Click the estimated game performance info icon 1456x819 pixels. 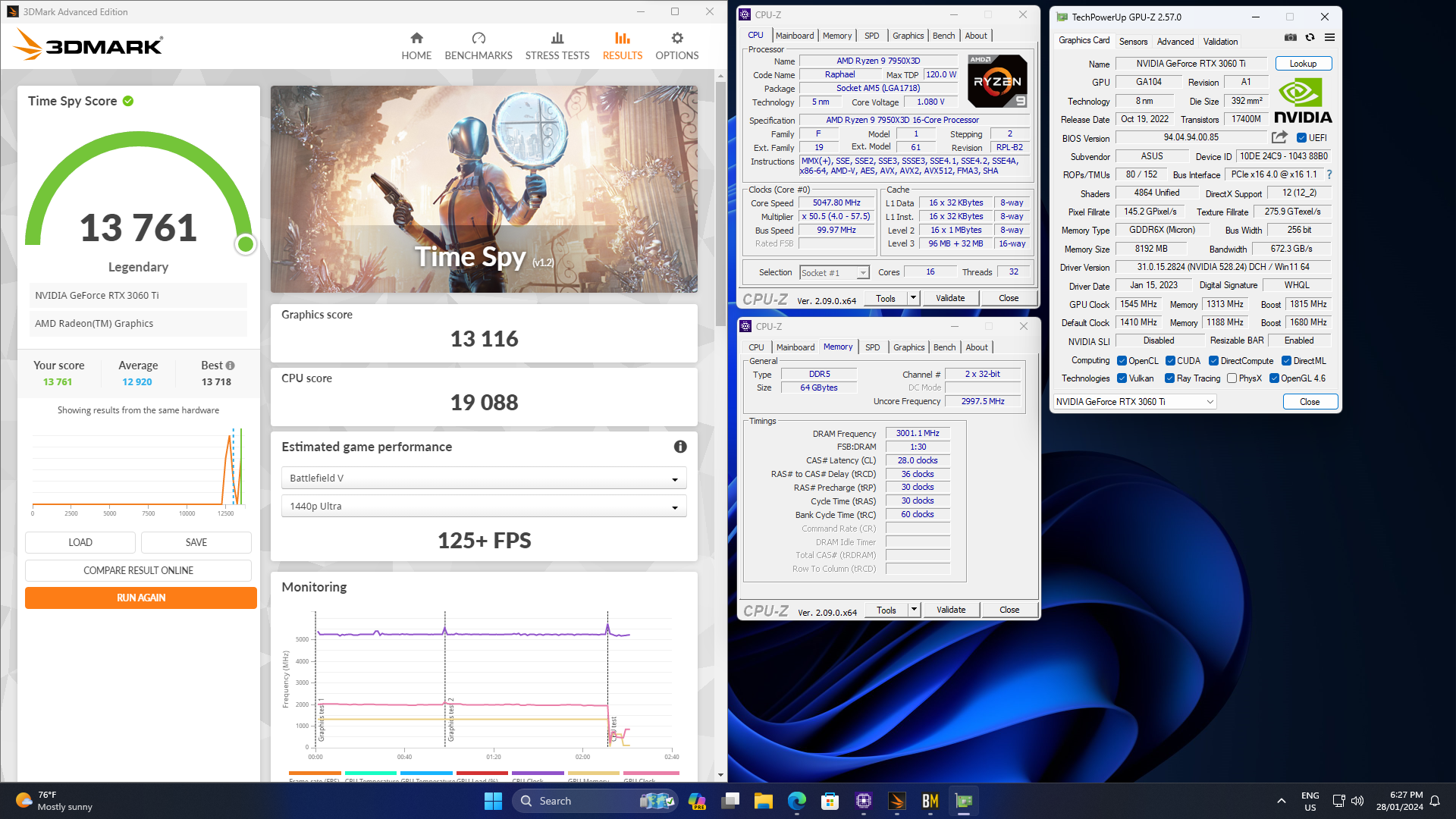(680, 447)
